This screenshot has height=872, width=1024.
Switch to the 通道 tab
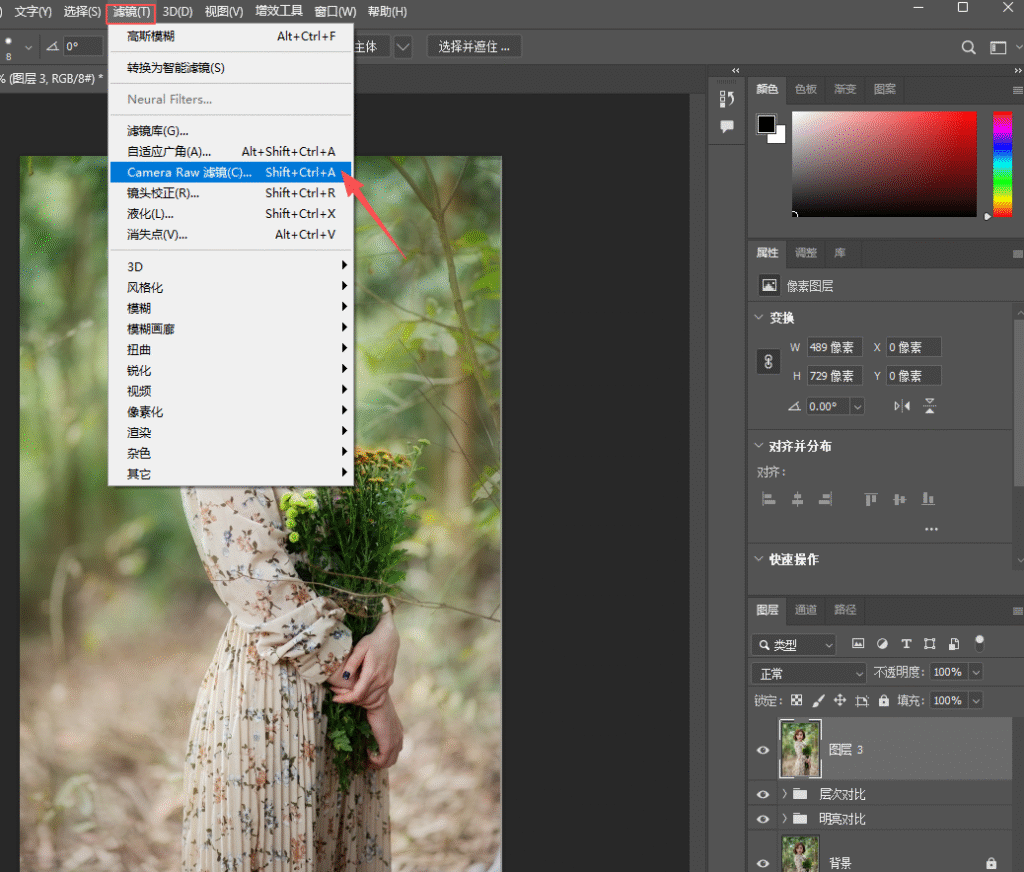point(806,609)
